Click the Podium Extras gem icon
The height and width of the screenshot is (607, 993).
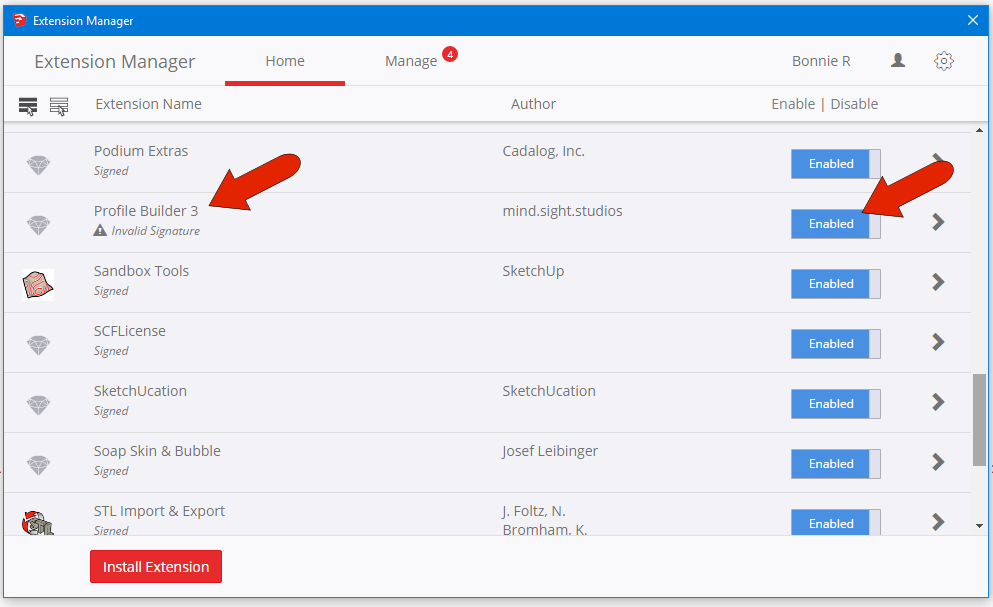38,165
